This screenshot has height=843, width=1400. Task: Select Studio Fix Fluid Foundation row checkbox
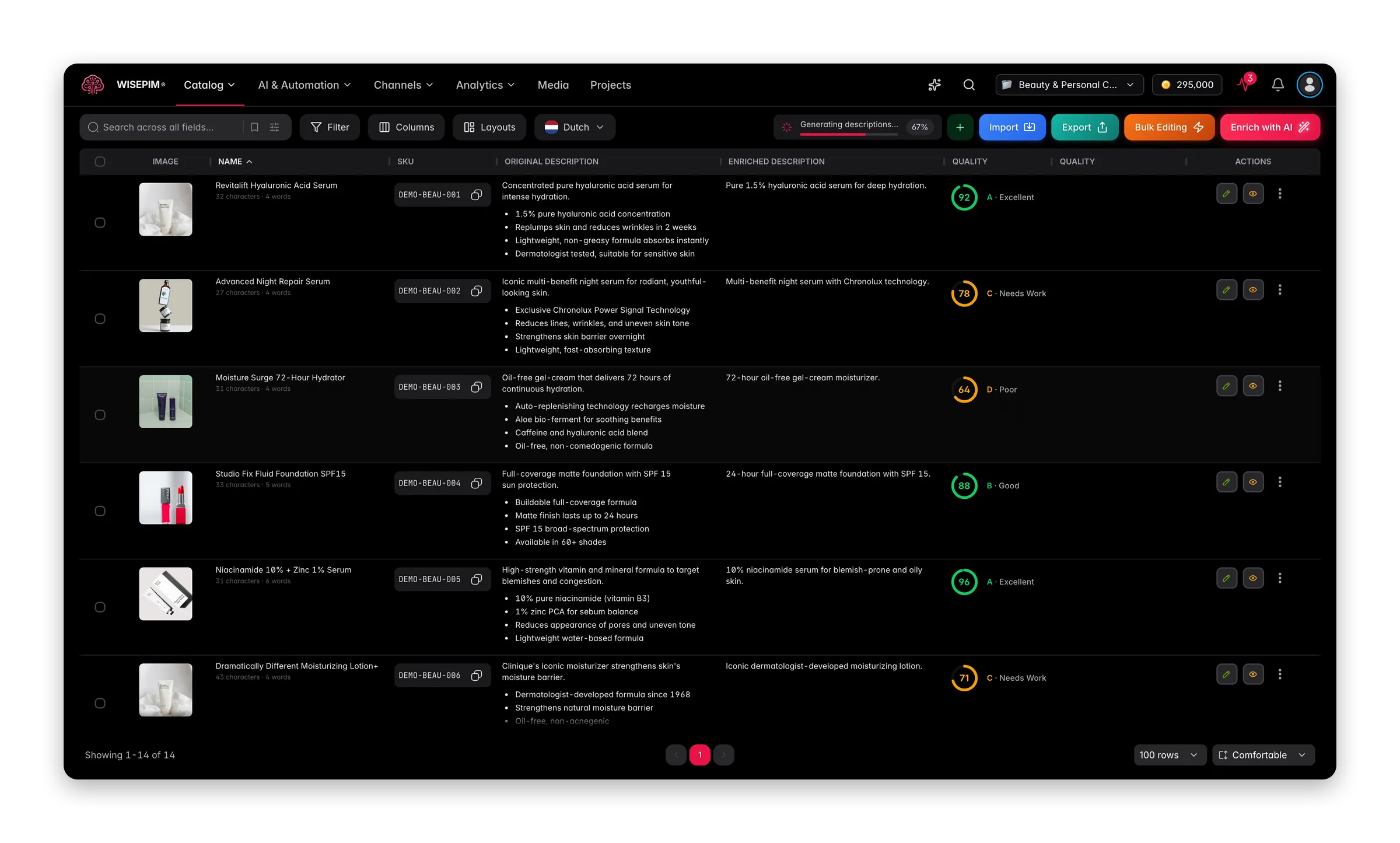coord(100,512)
